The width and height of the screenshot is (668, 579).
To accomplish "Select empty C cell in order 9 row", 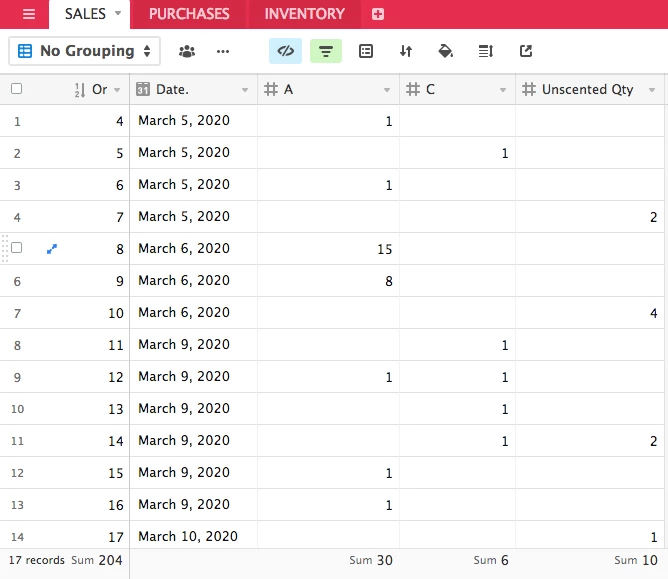I will pyautogui.click(x=458, y=281).
